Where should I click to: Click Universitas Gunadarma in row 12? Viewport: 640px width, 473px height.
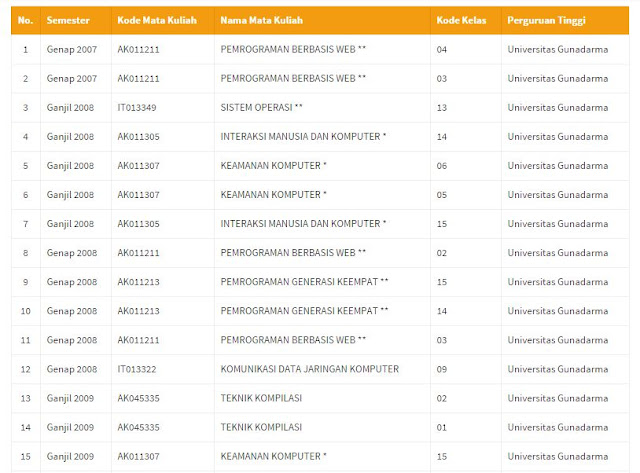coord(558,369)
